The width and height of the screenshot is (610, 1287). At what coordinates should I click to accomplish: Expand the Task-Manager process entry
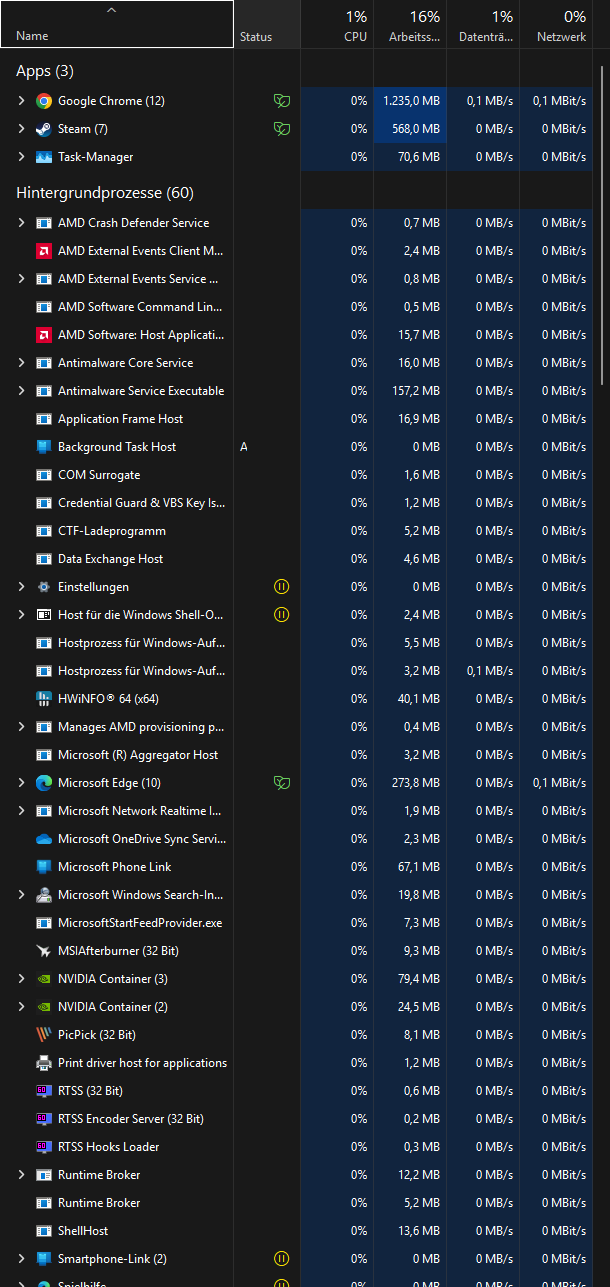tap(21, 157)
